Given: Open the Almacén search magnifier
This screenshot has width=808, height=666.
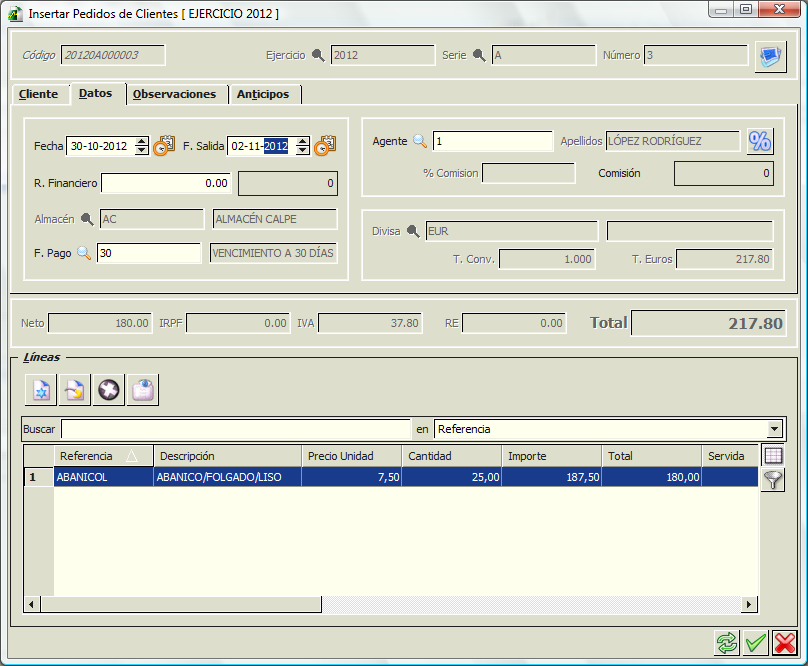Looking at the screenshot, I should pos(87,219).
